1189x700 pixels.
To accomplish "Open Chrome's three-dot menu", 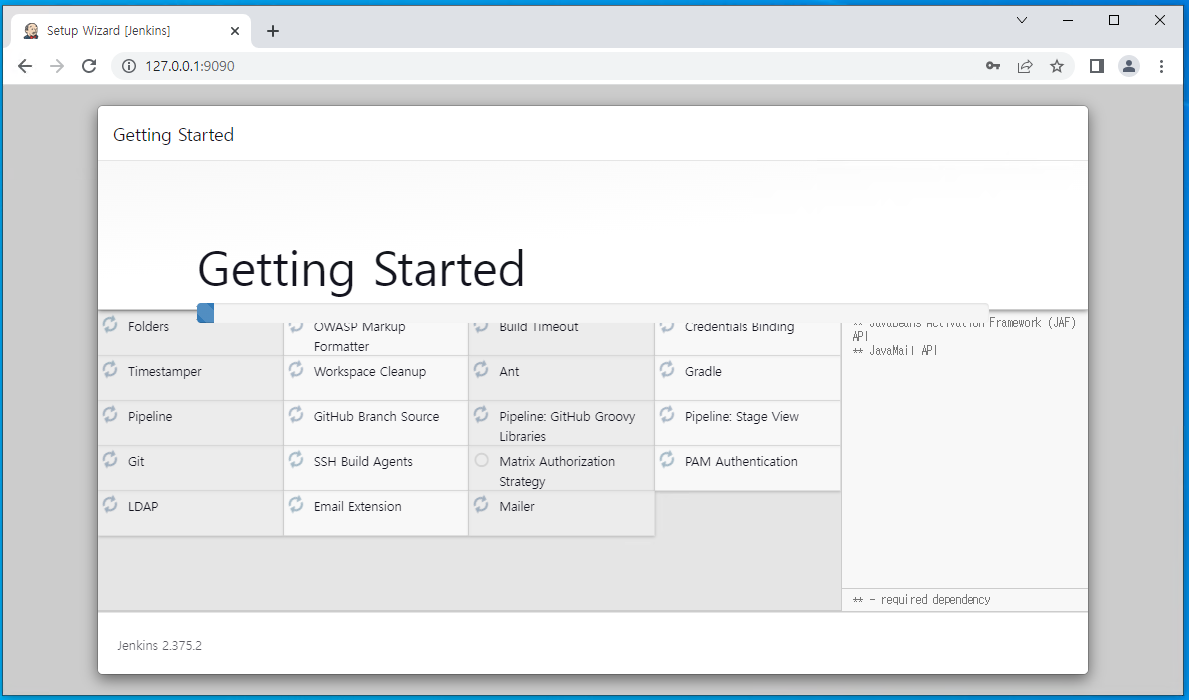I will 1161,66.
